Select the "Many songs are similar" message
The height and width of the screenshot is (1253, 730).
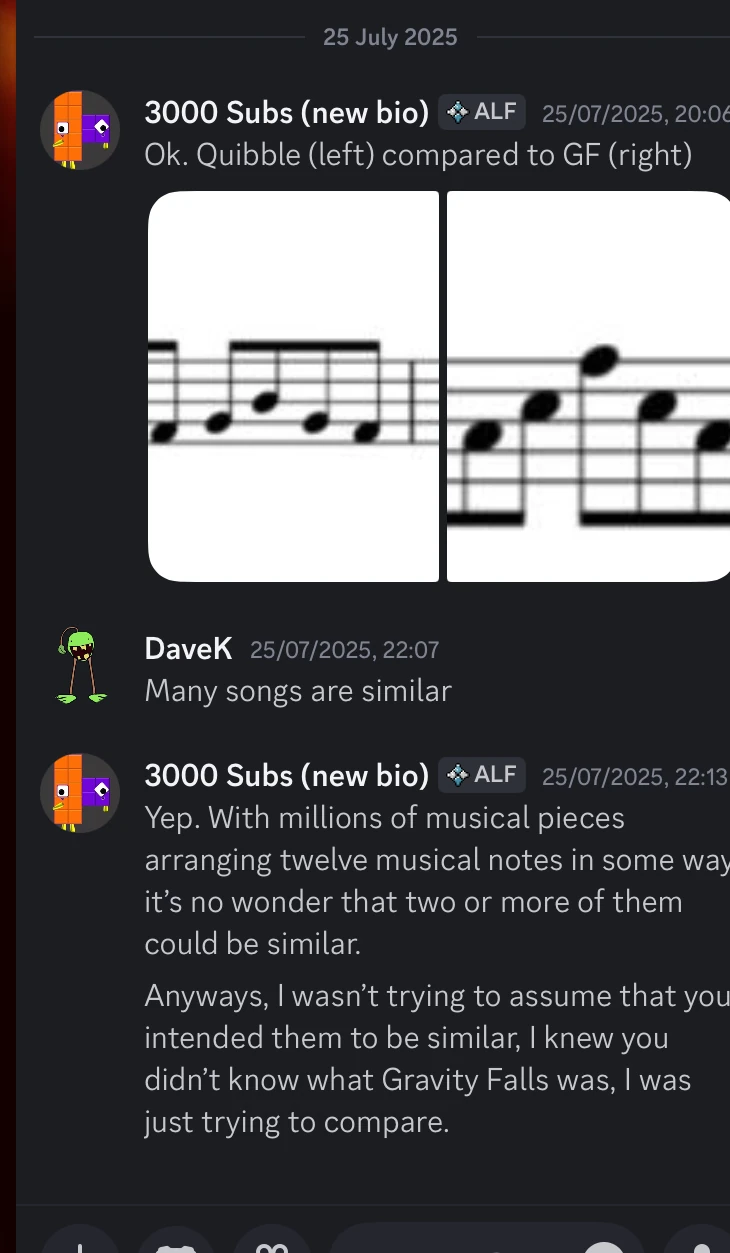pos(298,691)
